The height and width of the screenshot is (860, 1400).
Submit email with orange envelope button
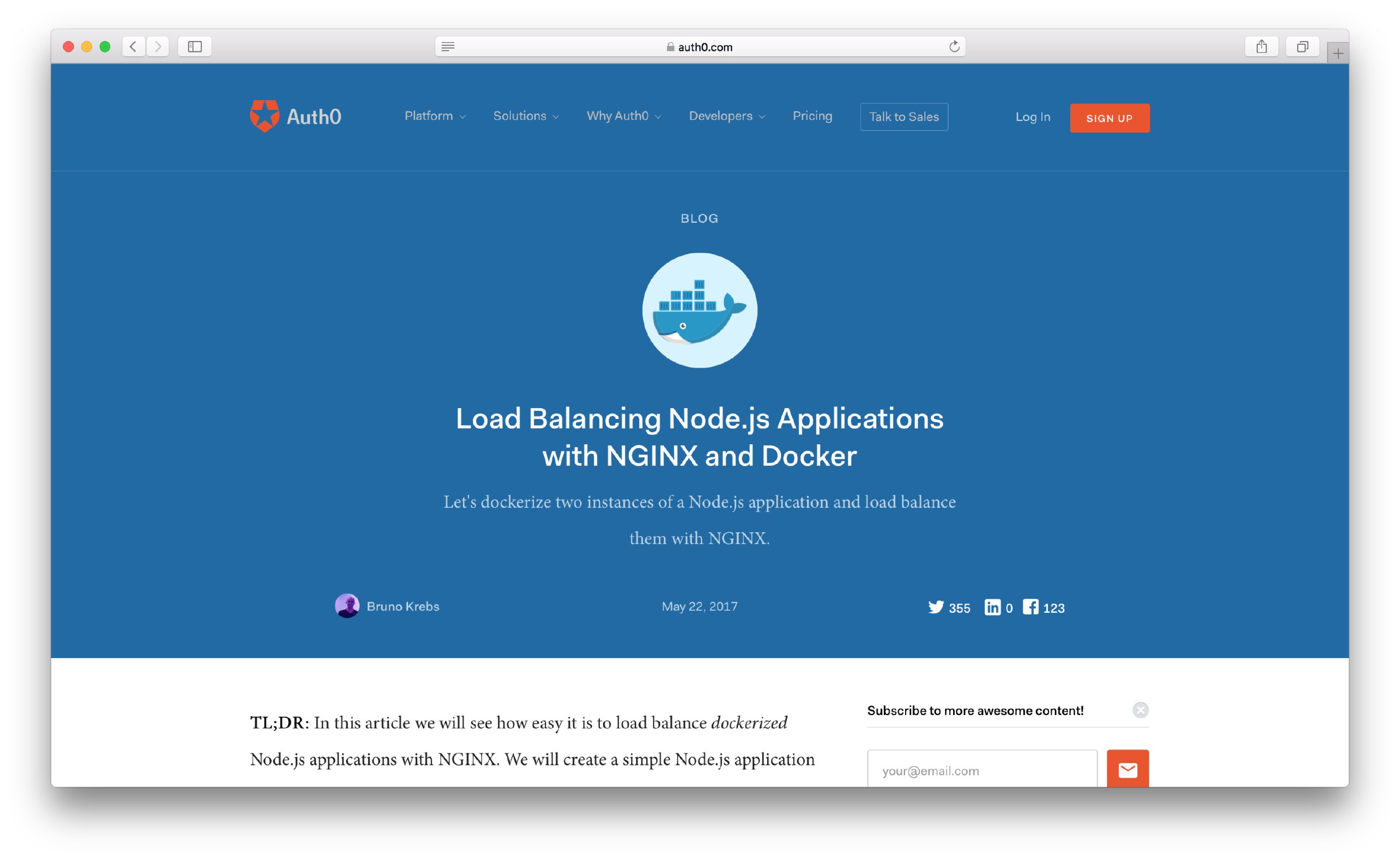[x=1128, y=770]
